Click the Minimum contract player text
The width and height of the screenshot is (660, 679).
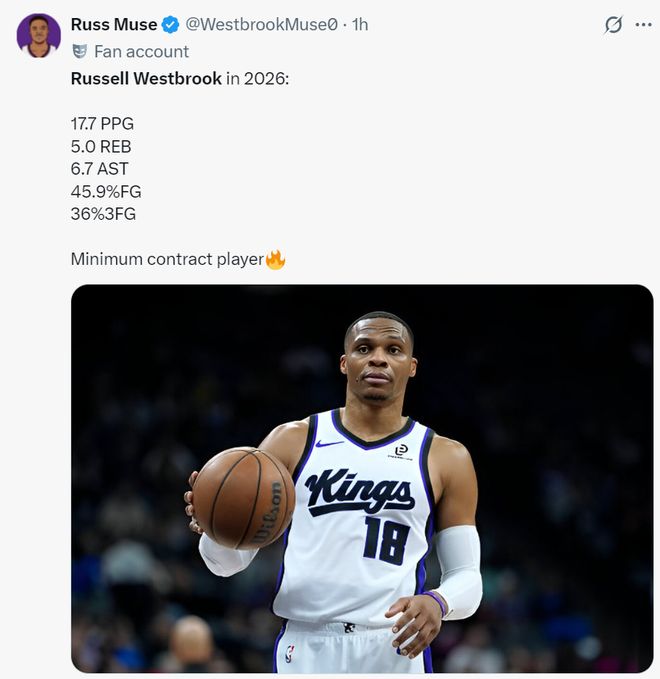coord(167,259)
